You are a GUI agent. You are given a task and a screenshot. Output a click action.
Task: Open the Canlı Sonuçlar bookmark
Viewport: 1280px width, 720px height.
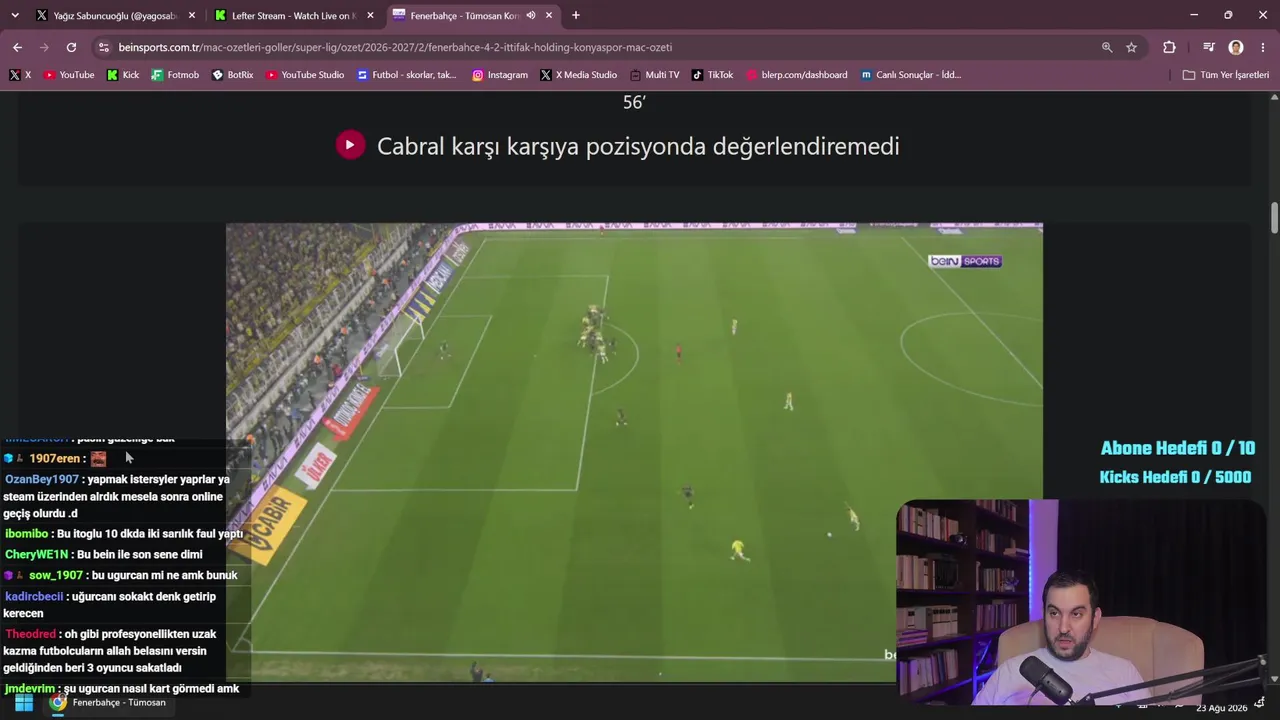click(x=911, y=75)
